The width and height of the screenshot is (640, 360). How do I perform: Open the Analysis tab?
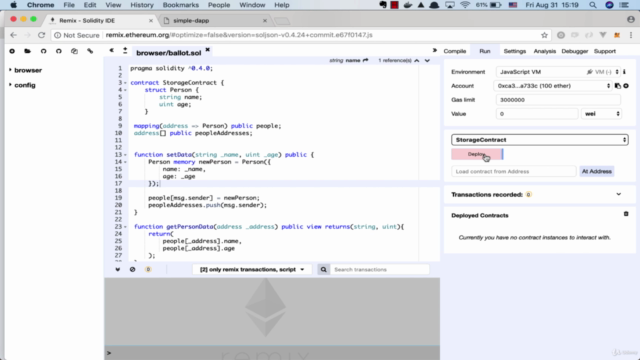point(544,51)
